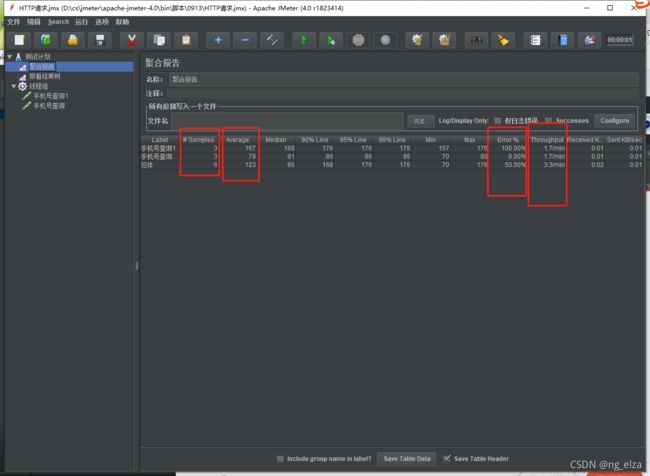Click the Save Table Data button
The width and height of the screenshot is (650, 476).
coord(407,459)
